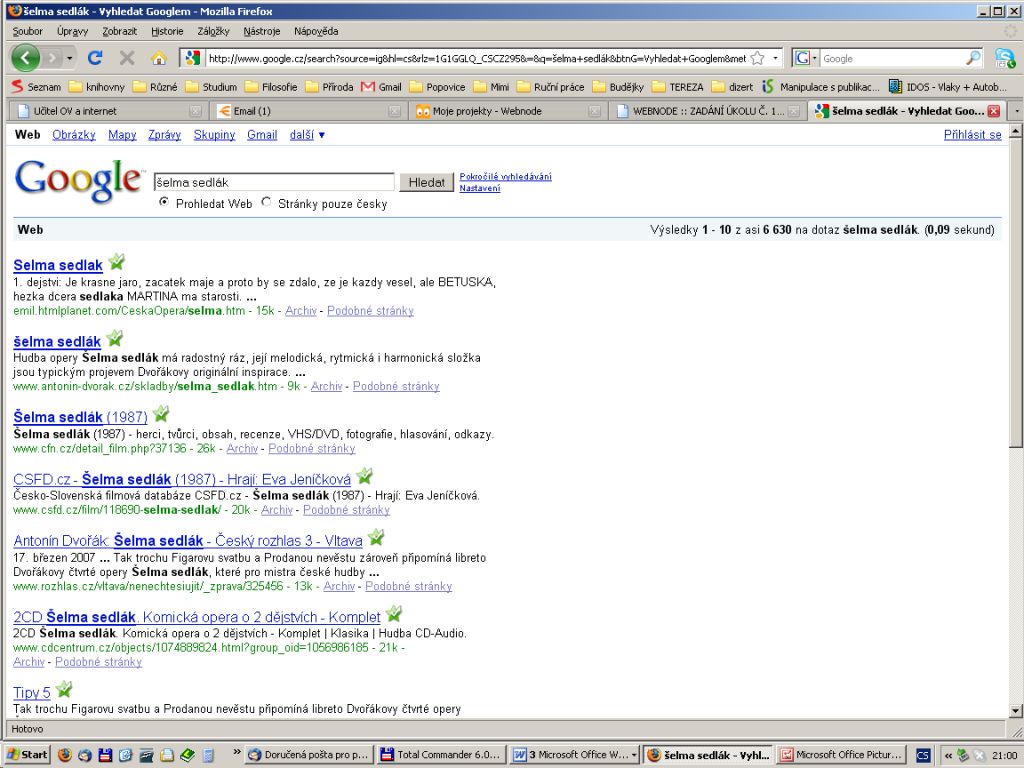The width and height of the screenshot is (1024, 768).
Task: Open the TEREZA bookmarks folder
Action: pyautogui.click(x=678, y=87)
